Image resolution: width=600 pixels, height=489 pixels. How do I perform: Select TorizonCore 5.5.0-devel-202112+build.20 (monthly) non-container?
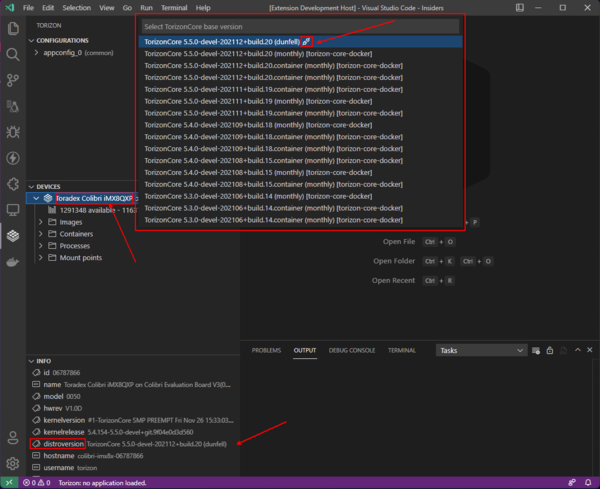pyautogui.click(x=300, y=54)
